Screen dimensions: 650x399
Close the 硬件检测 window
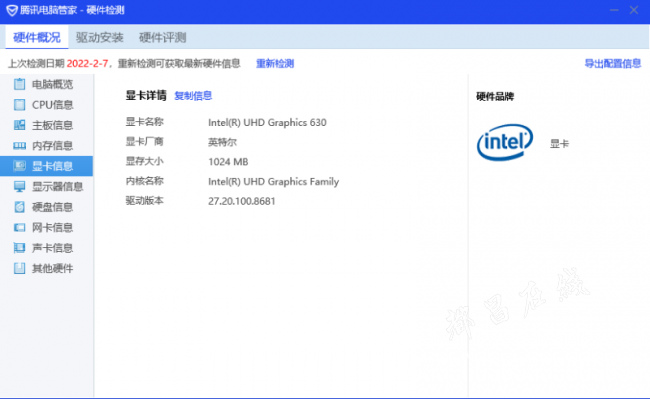click(x=634, y=10)
